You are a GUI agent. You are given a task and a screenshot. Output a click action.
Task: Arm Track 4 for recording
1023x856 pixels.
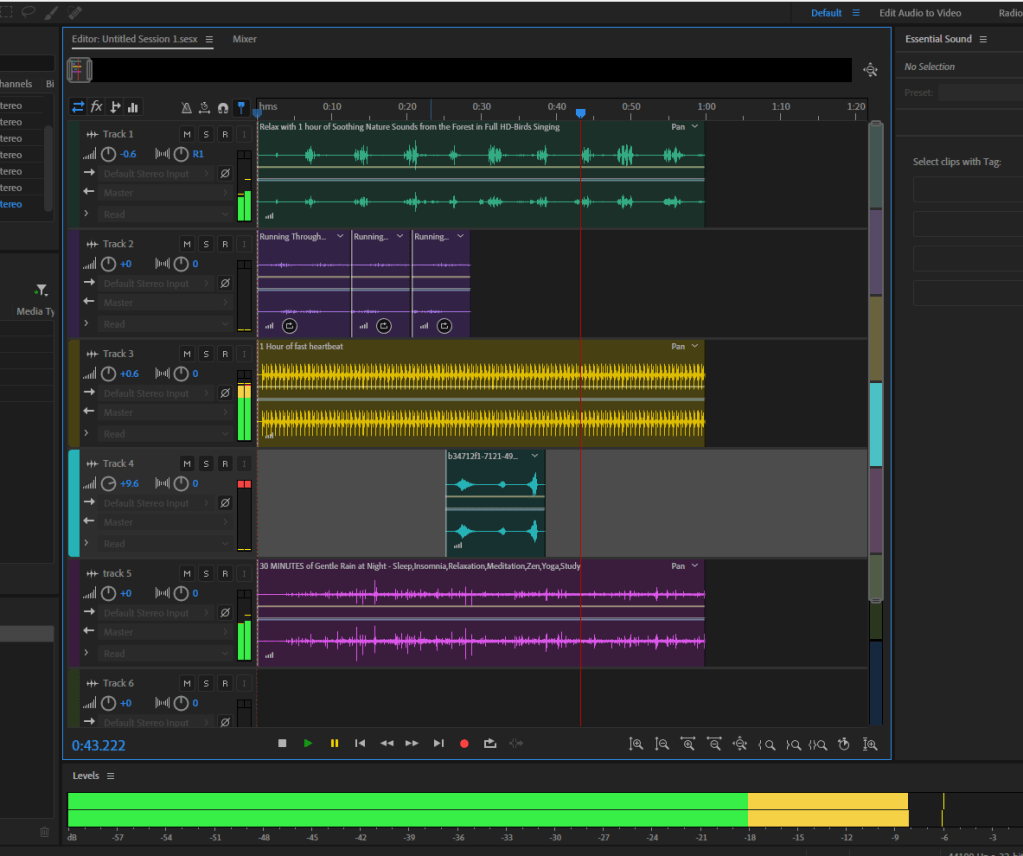225,464
